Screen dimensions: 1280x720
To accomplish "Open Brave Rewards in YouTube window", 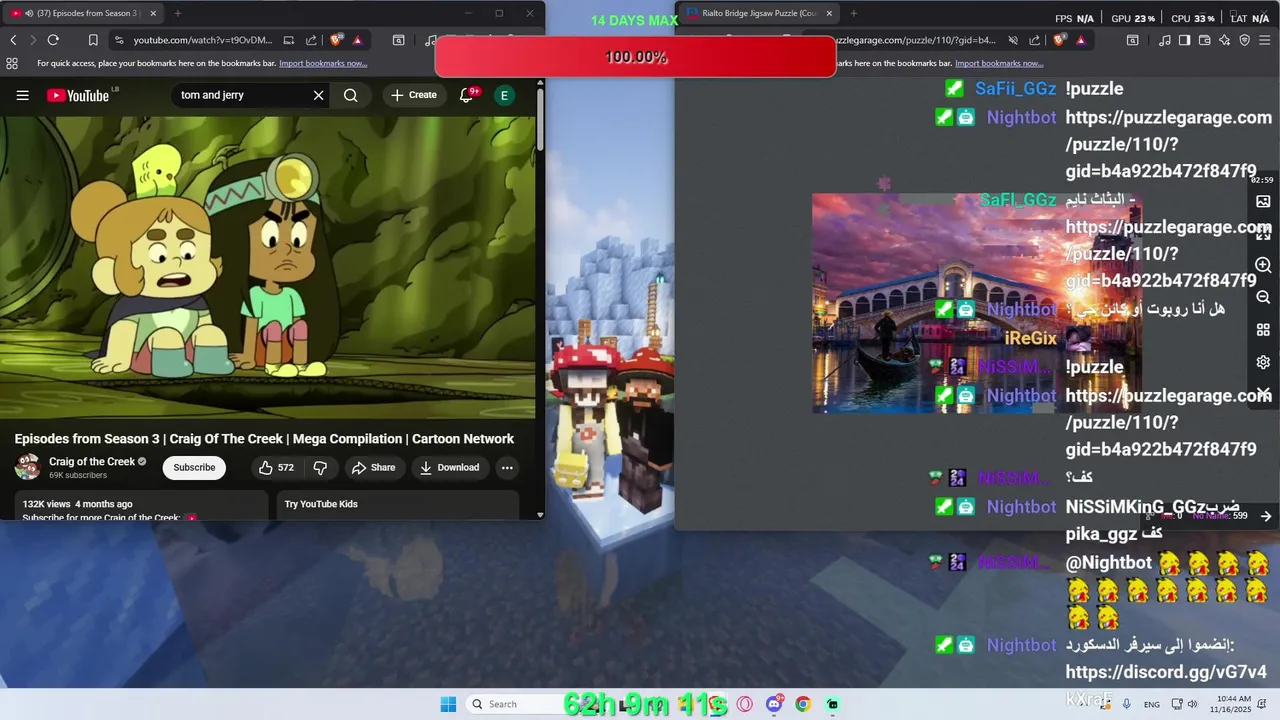I will (x=357, y=40).
